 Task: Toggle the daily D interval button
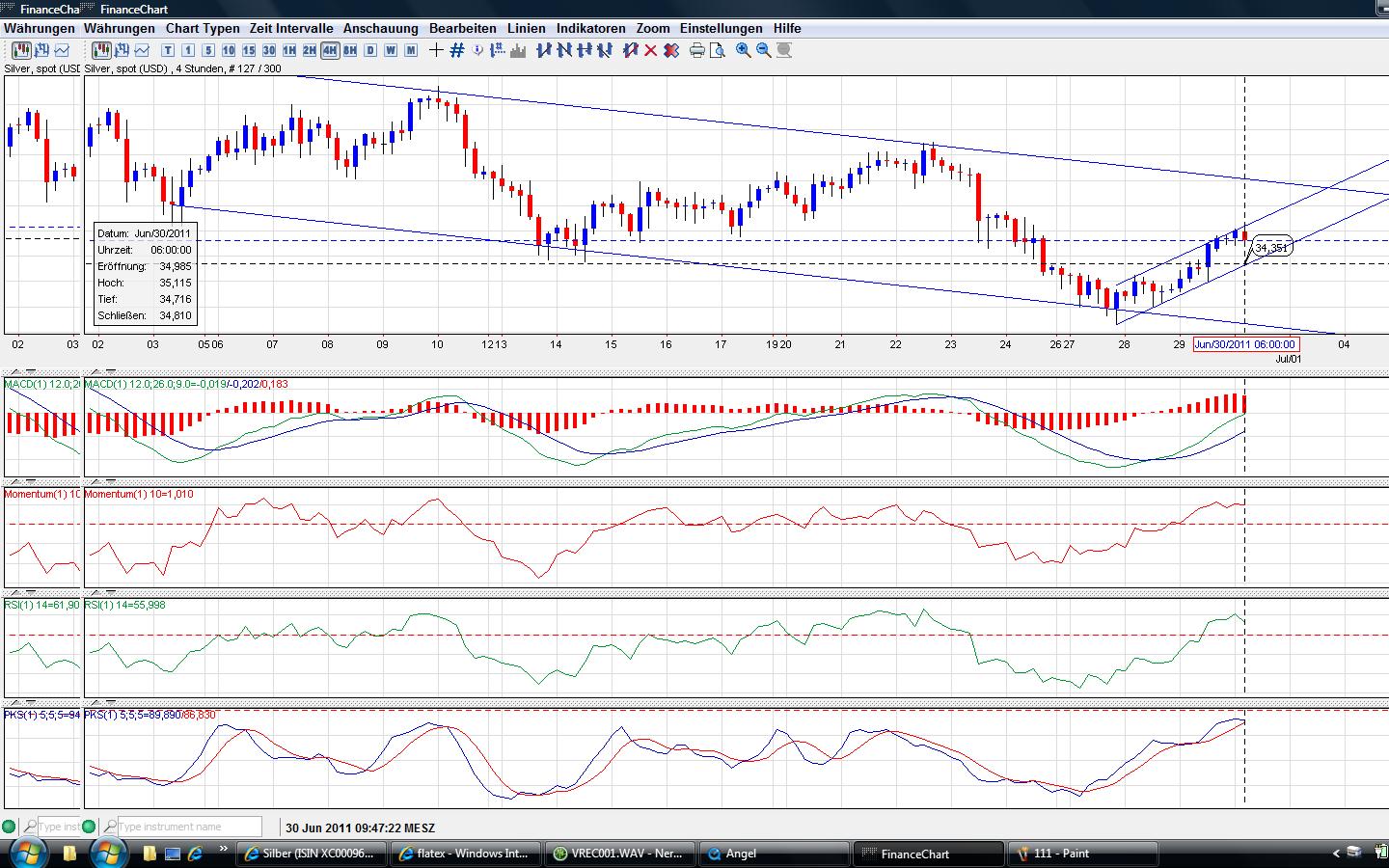click(x=370, y=50)
